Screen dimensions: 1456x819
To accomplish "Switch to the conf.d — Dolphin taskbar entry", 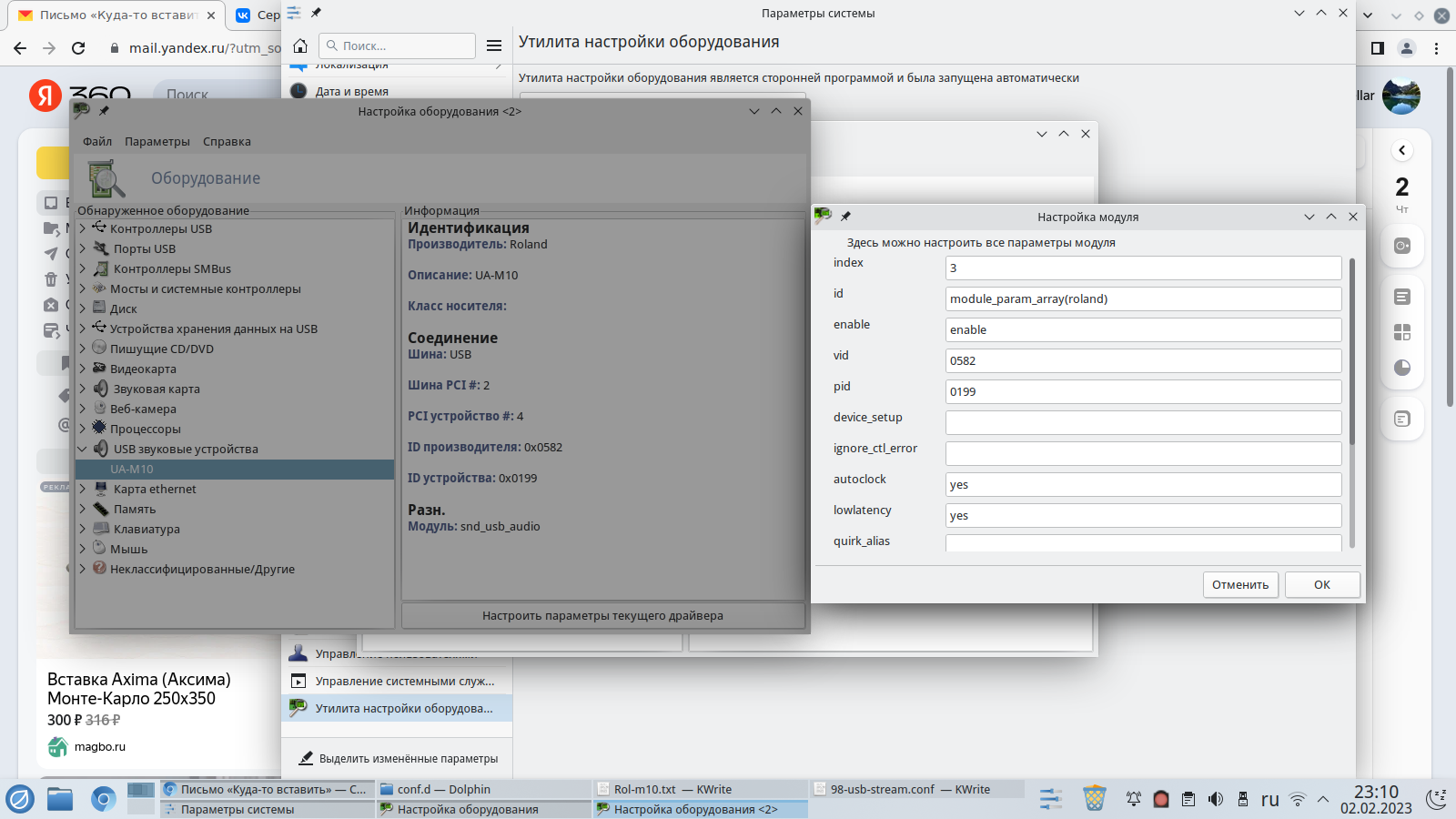I will point(483,789).
